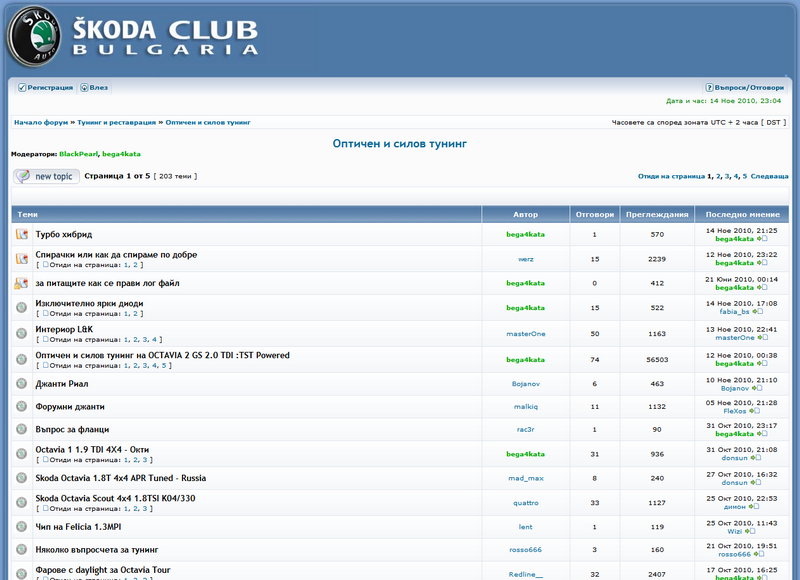The height and width of the screenshot is (580, 800).
Task: Click the Спирачки topic status icon
Action: click(x=21, y=259)
